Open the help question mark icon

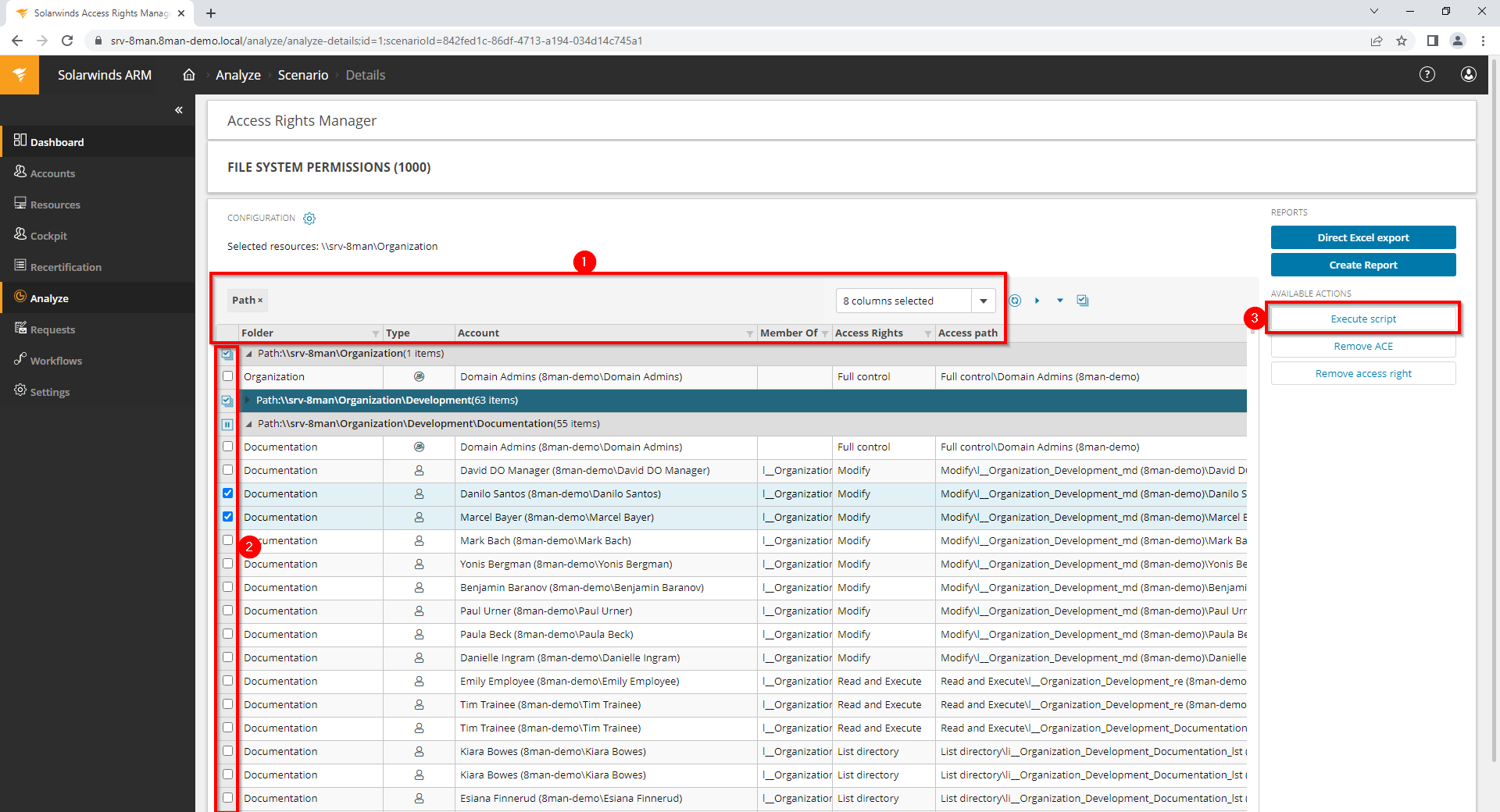(x=1427, y=74)
